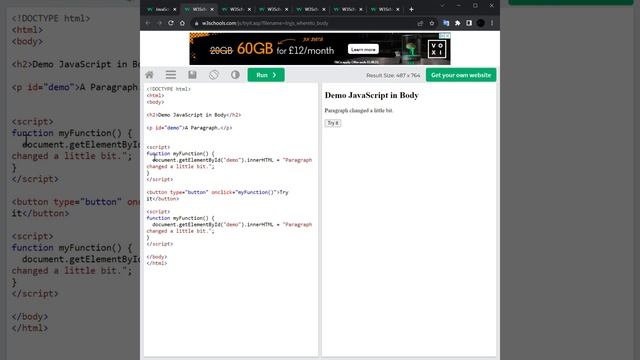Close the first browser tab with its X
This screenshot has height=360, width=640.
(175, 9)
